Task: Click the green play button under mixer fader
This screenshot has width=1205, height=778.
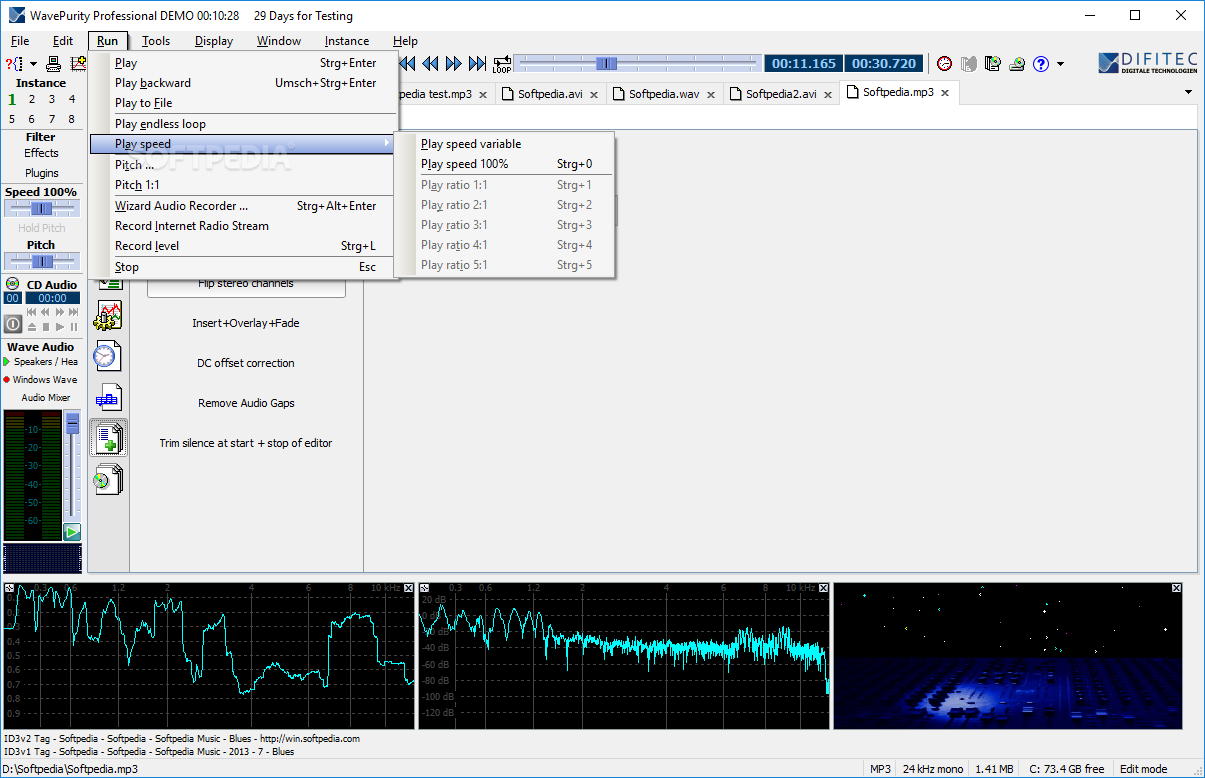Action: (x=72, y=532)
